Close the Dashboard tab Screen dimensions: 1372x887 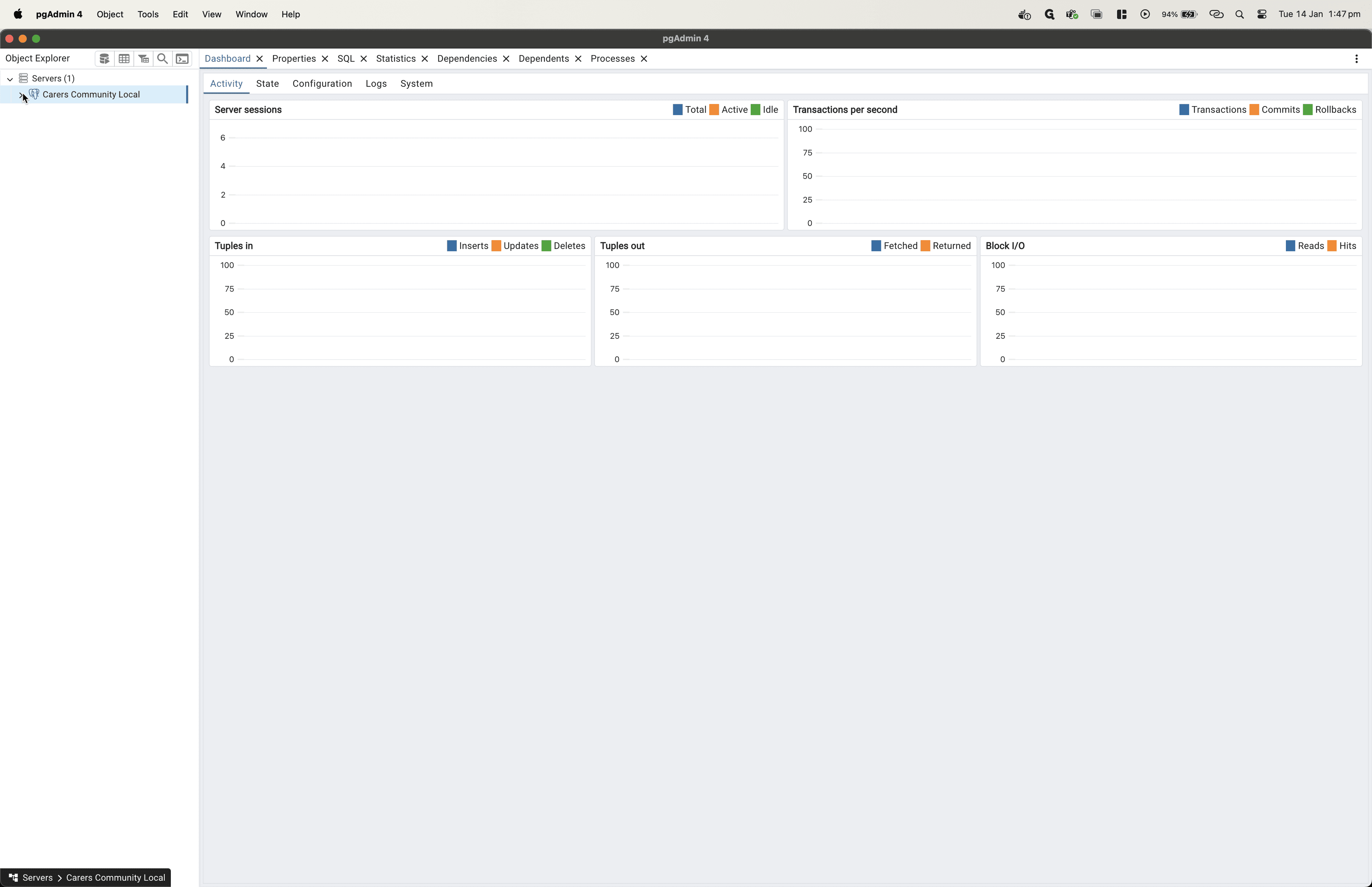pyautogui.click(x=260, y=59)
